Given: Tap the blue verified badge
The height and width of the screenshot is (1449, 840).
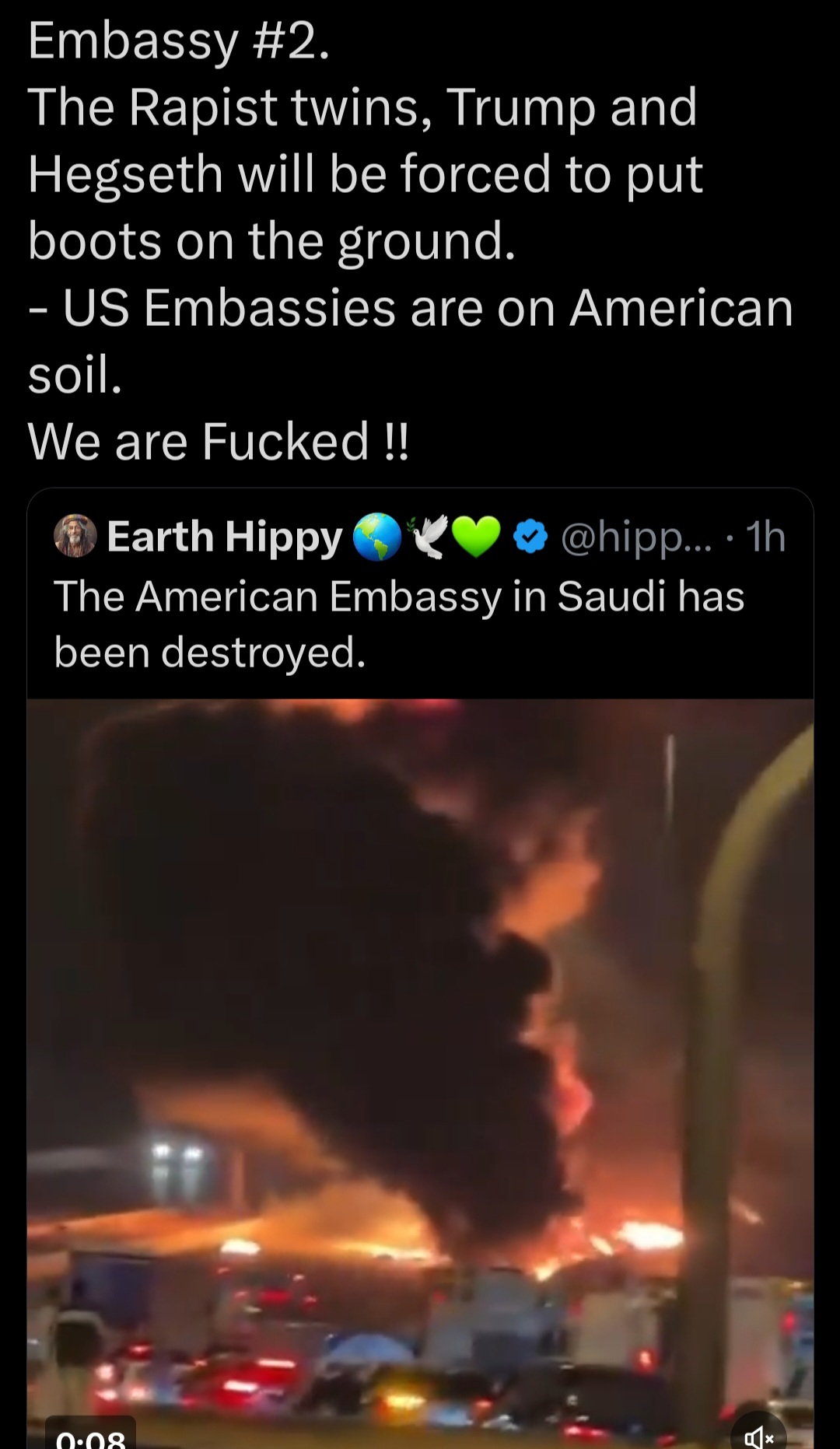Looking at the screenshot, I should (x=531, y=537).
